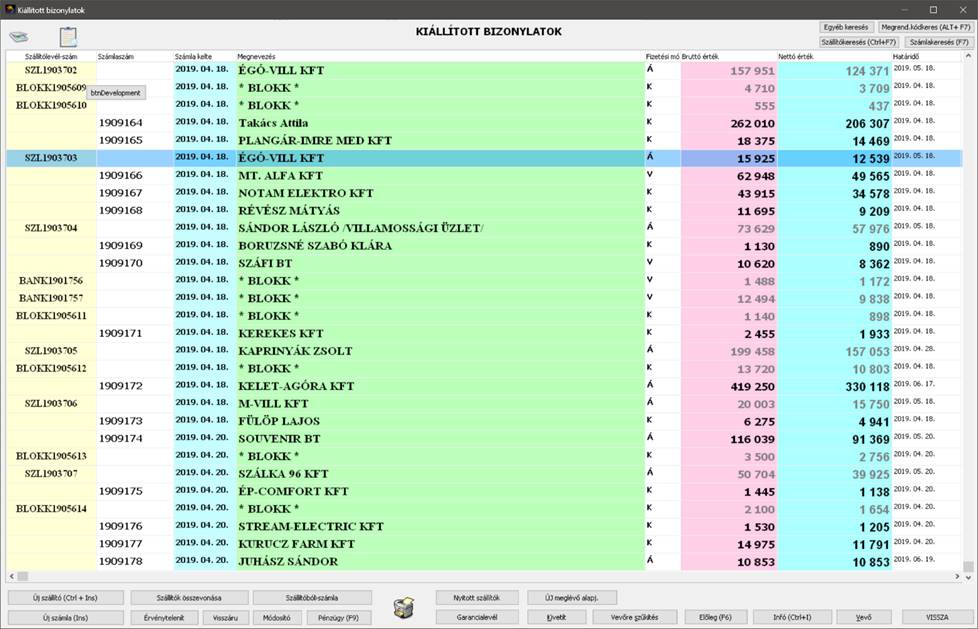Viewport: 978px width, 629px height.
Task: Apply Vevőre szűkítés filter
Action: [634, 618]
